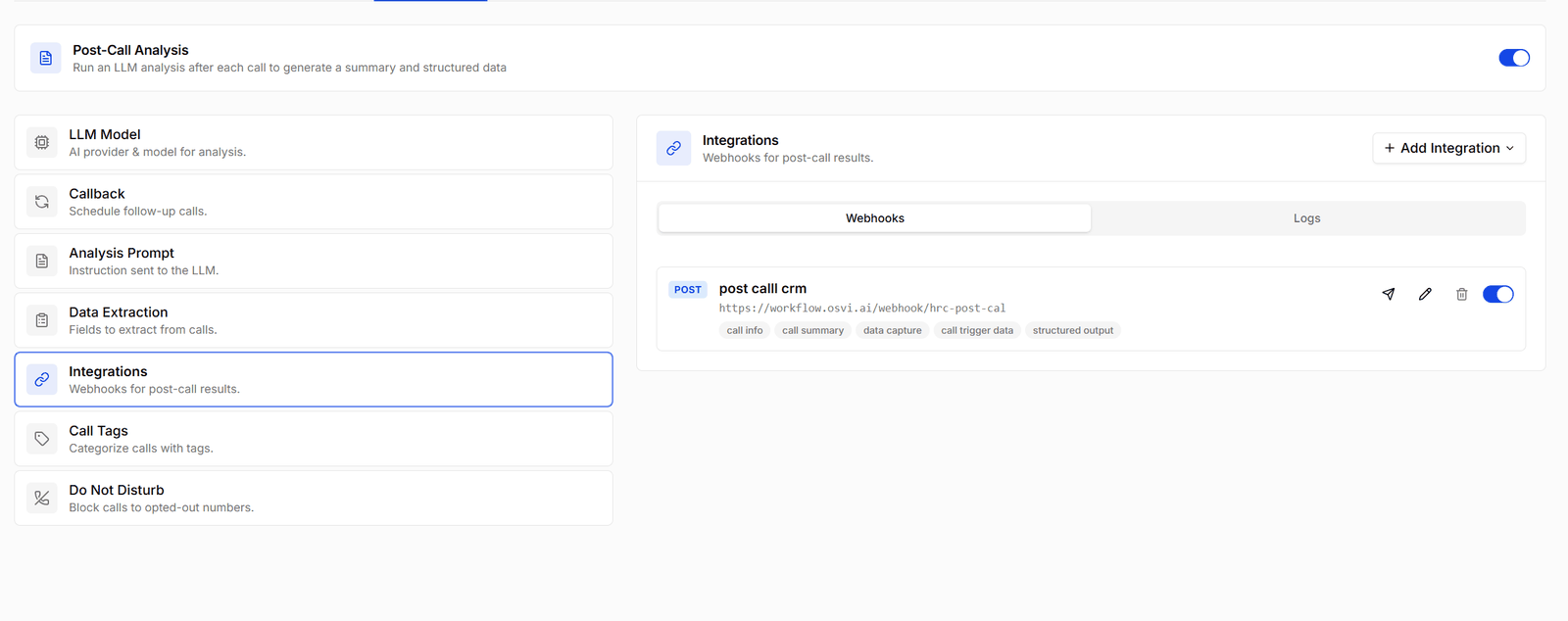This screenshot has height=621, width=1568.
Task: Click the 'post calll crm' webhook name
Action: [762, 288]
